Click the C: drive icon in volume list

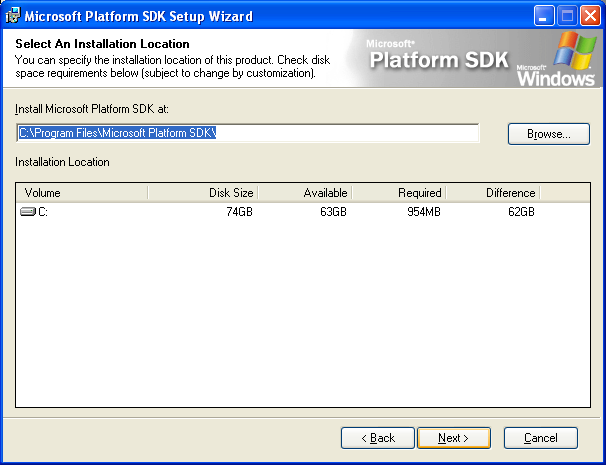coord(27,212)
